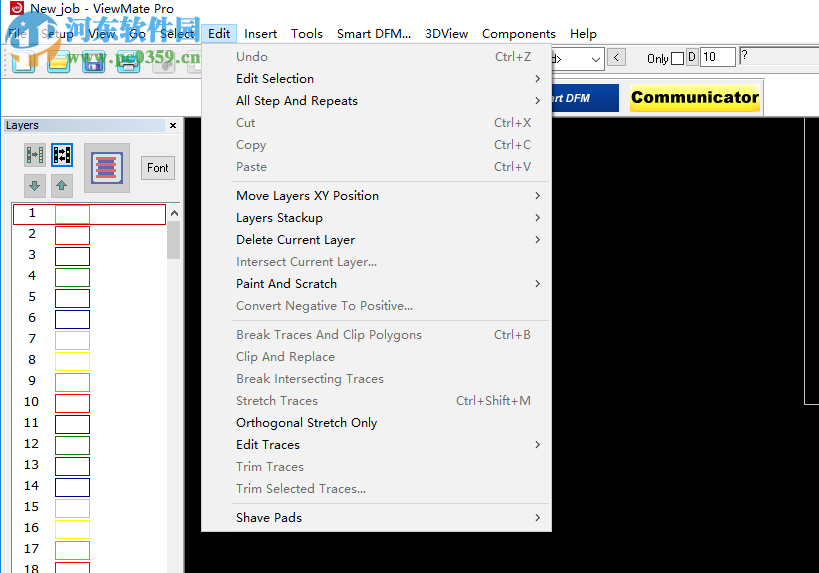Open the Components menu
This screenshot has height=573, width=819.
(x=518, y=34)
